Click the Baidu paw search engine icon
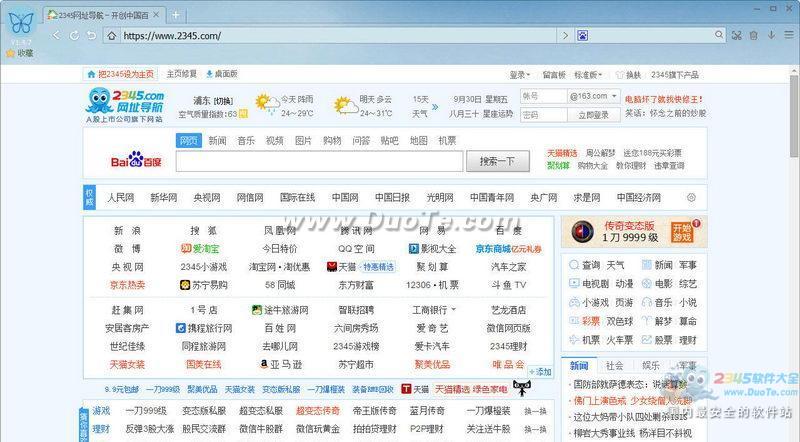Image resolution: width=800 pixels, height=442 pixels. (x=583, y=35)
